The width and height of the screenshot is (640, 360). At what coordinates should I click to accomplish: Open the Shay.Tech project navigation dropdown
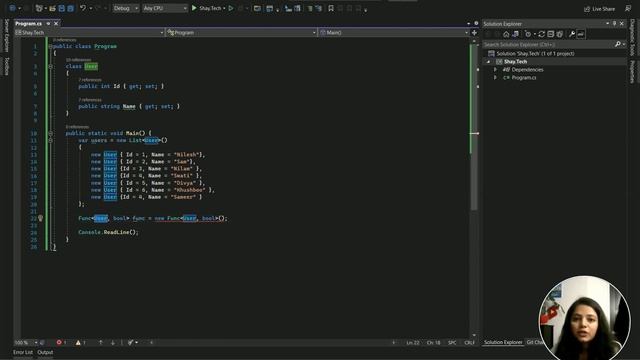coord(89,32)
